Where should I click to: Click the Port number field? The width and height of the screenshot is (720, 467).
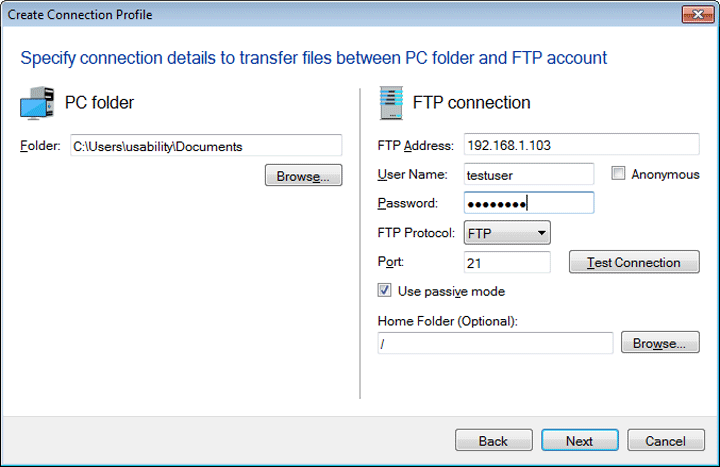[x=507, y=262]
